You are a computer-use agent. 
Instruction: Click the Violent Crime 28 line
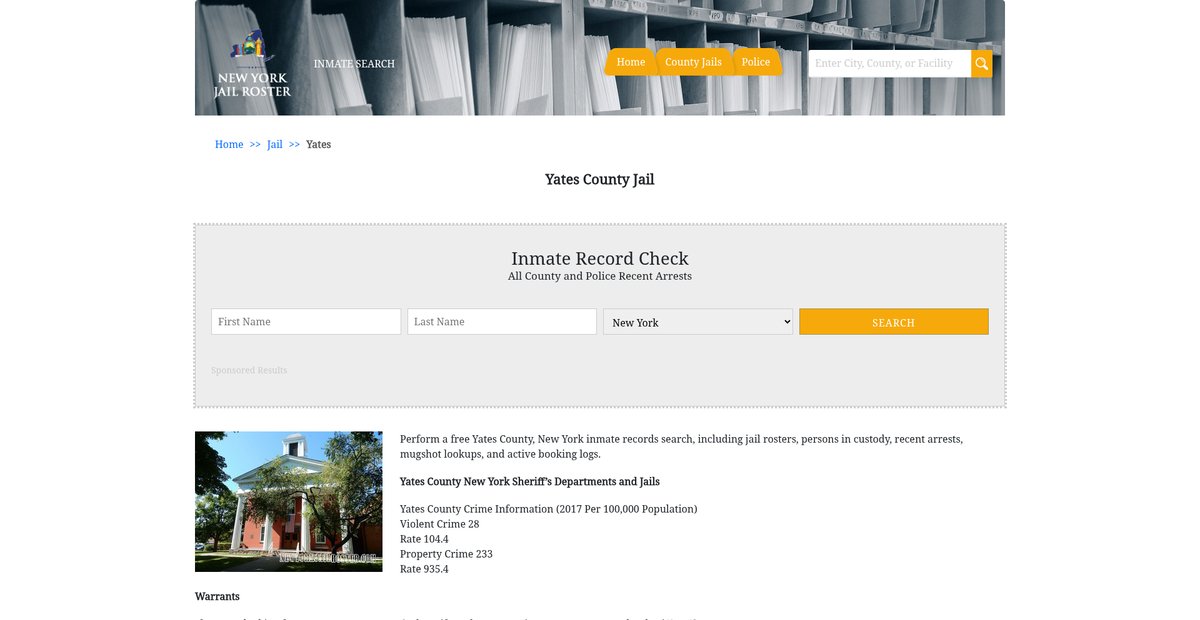pyautogui.click(x=440, y=524)
